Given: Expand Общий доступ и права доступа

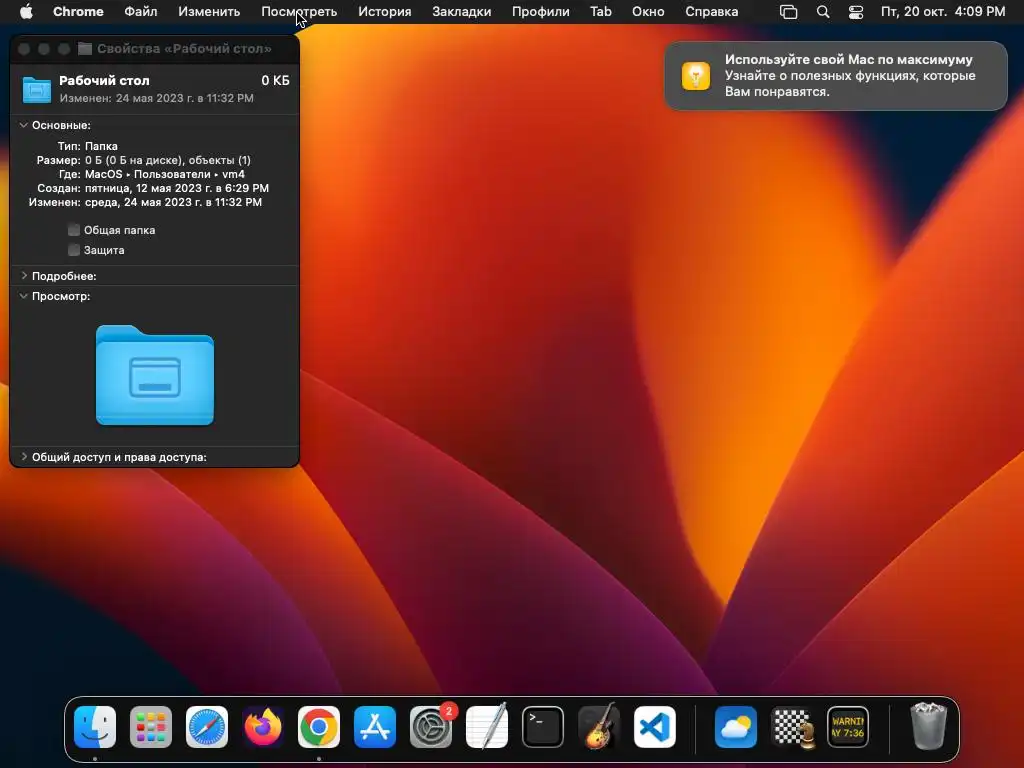Looking at the screenshot, I should point(24,456).
